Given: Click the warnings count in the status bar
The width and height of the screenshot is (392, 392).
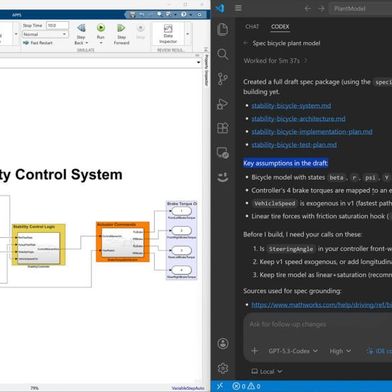Looking at the screenshot, I should pos(254,386).
